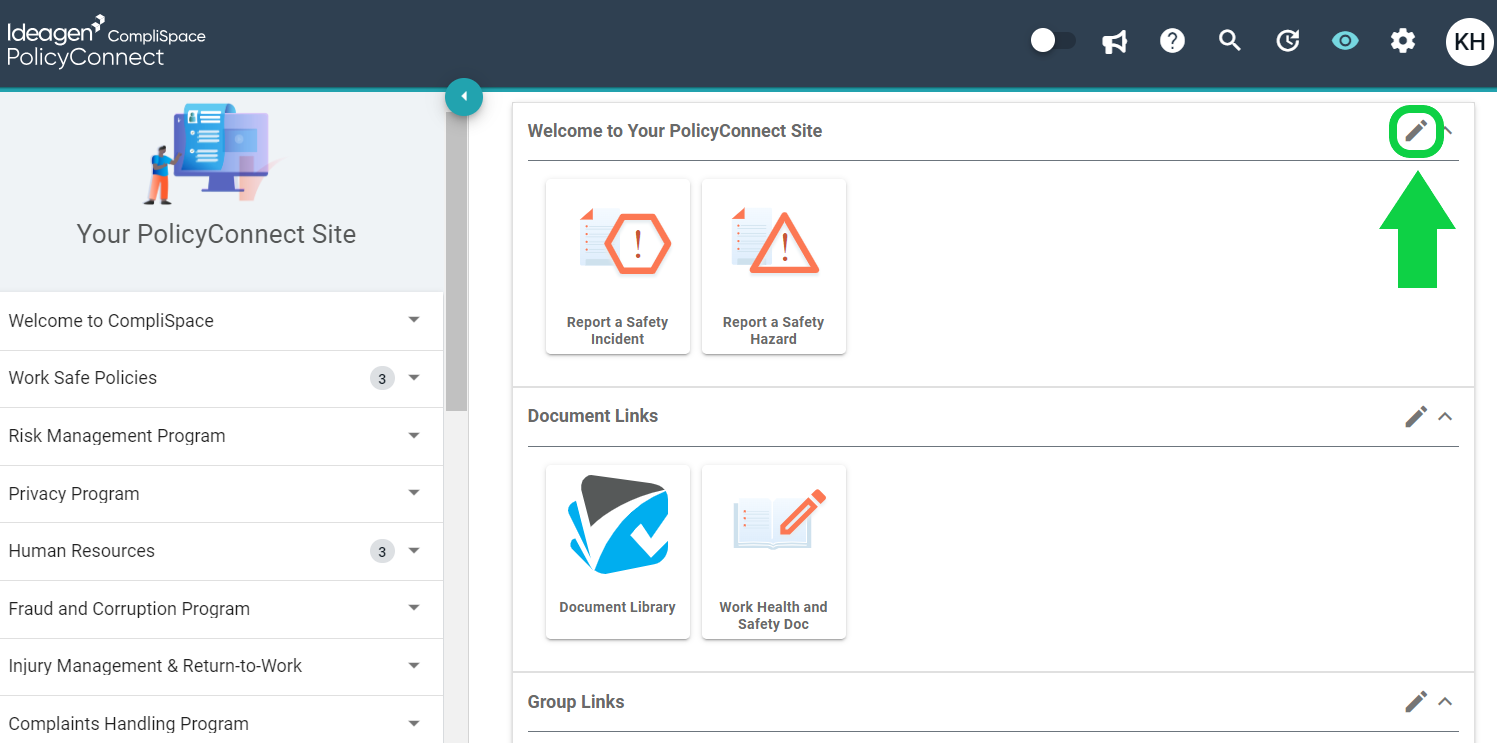Click the Human Resources count badge 3
This screenshot has height=743, width=1497.
click(382, 551)
